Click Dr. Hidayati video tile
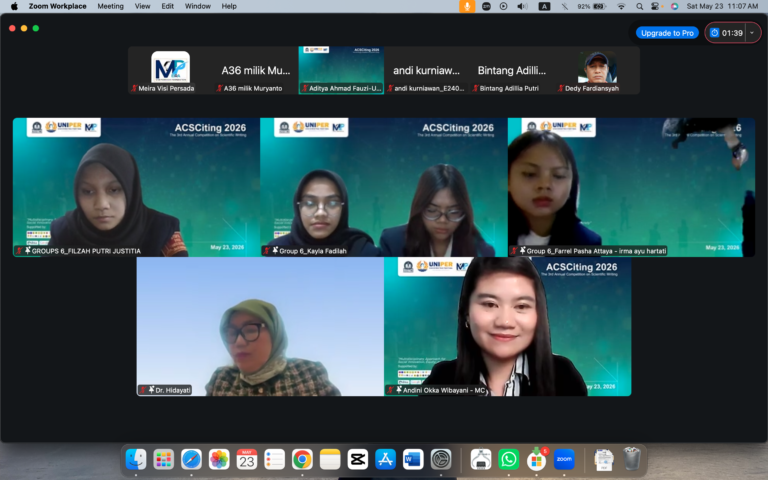 click(x=260, y=327)
